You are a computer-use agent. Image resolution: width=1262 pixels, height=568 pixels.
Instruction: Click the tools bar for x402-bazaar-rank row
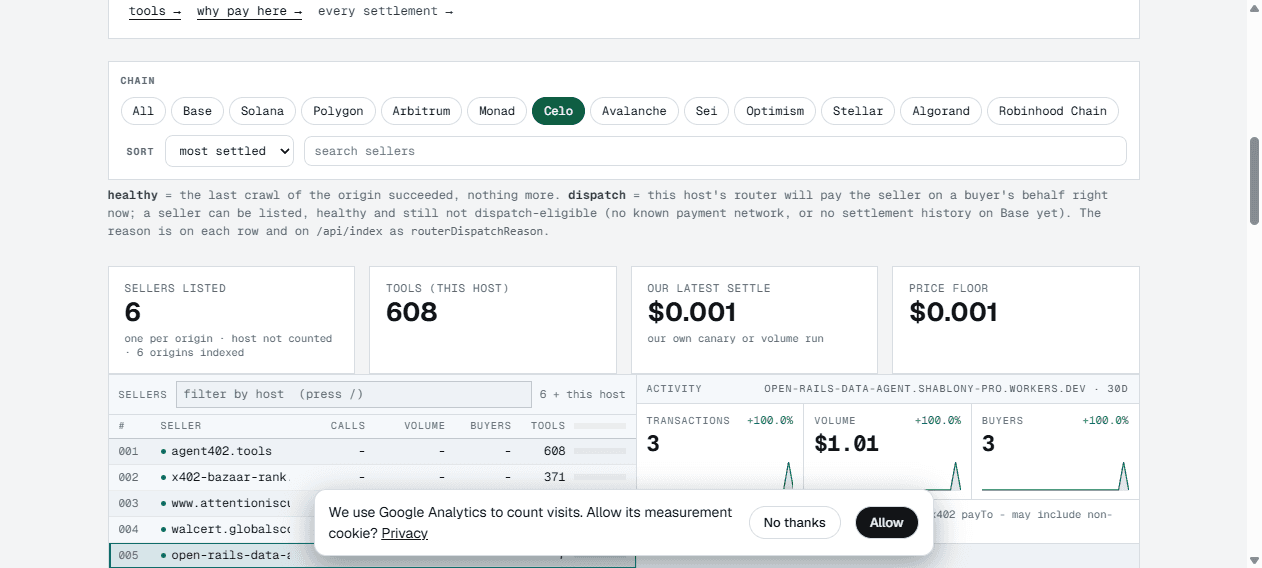pos(600,477)
